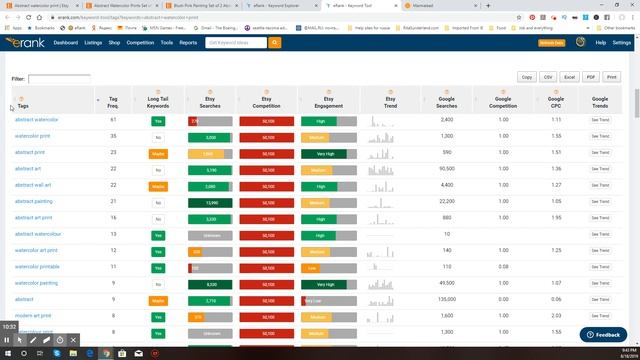Sort table by Tag Freq. header
This screenshot has height=360, width=640.
coord(113,102)
